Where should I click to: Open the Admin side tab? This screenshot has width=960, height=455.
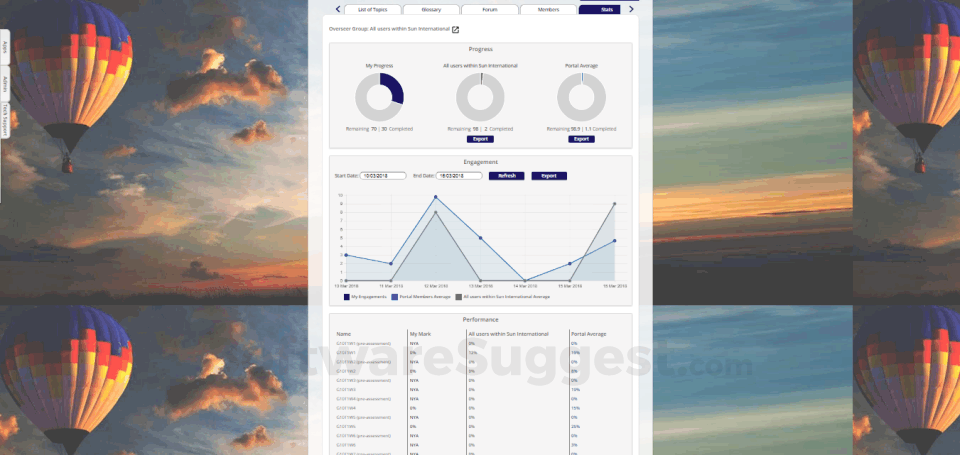(x=4, y=83)
